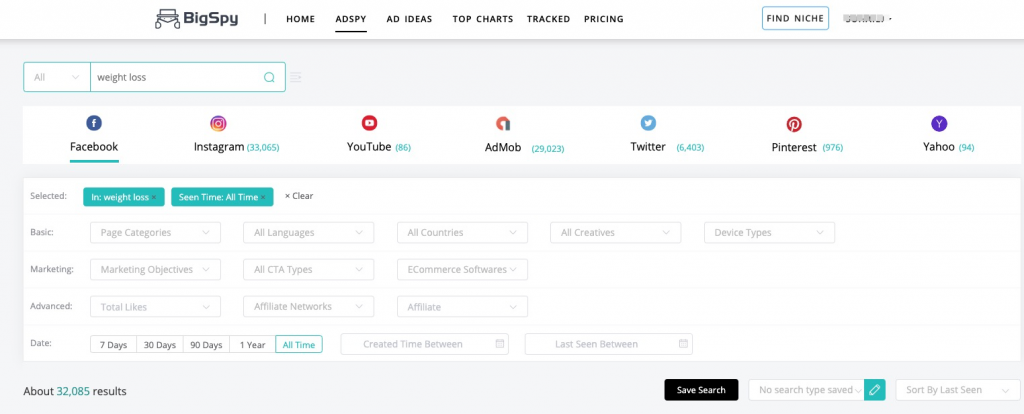Screen dimensions: 1024x414
Task: Expand the Affiliate dropdown
Action: tap(462, 307)
